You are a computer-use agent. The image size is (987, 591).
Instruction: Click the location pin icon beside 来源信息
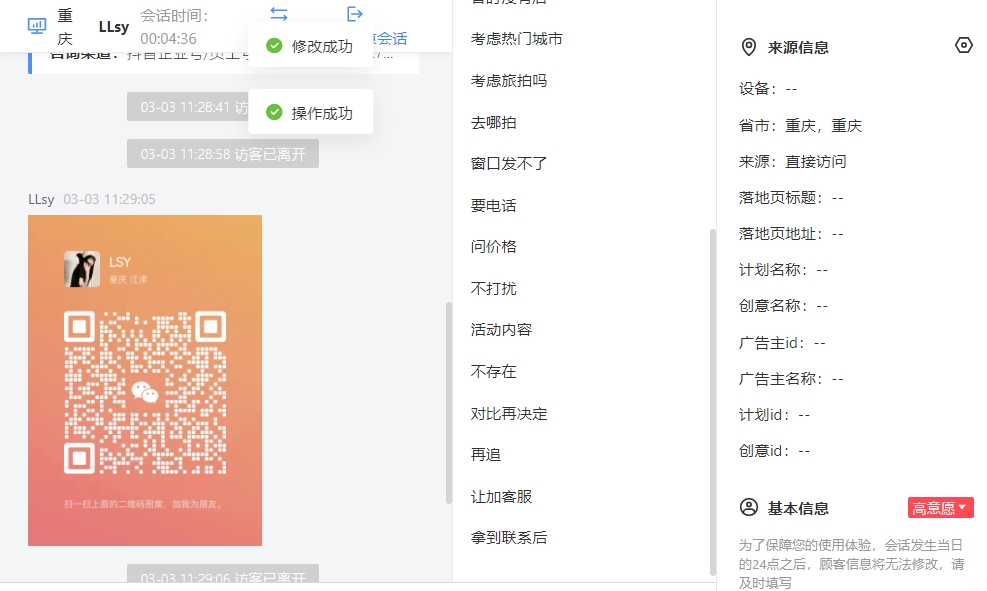pos(748,47)
